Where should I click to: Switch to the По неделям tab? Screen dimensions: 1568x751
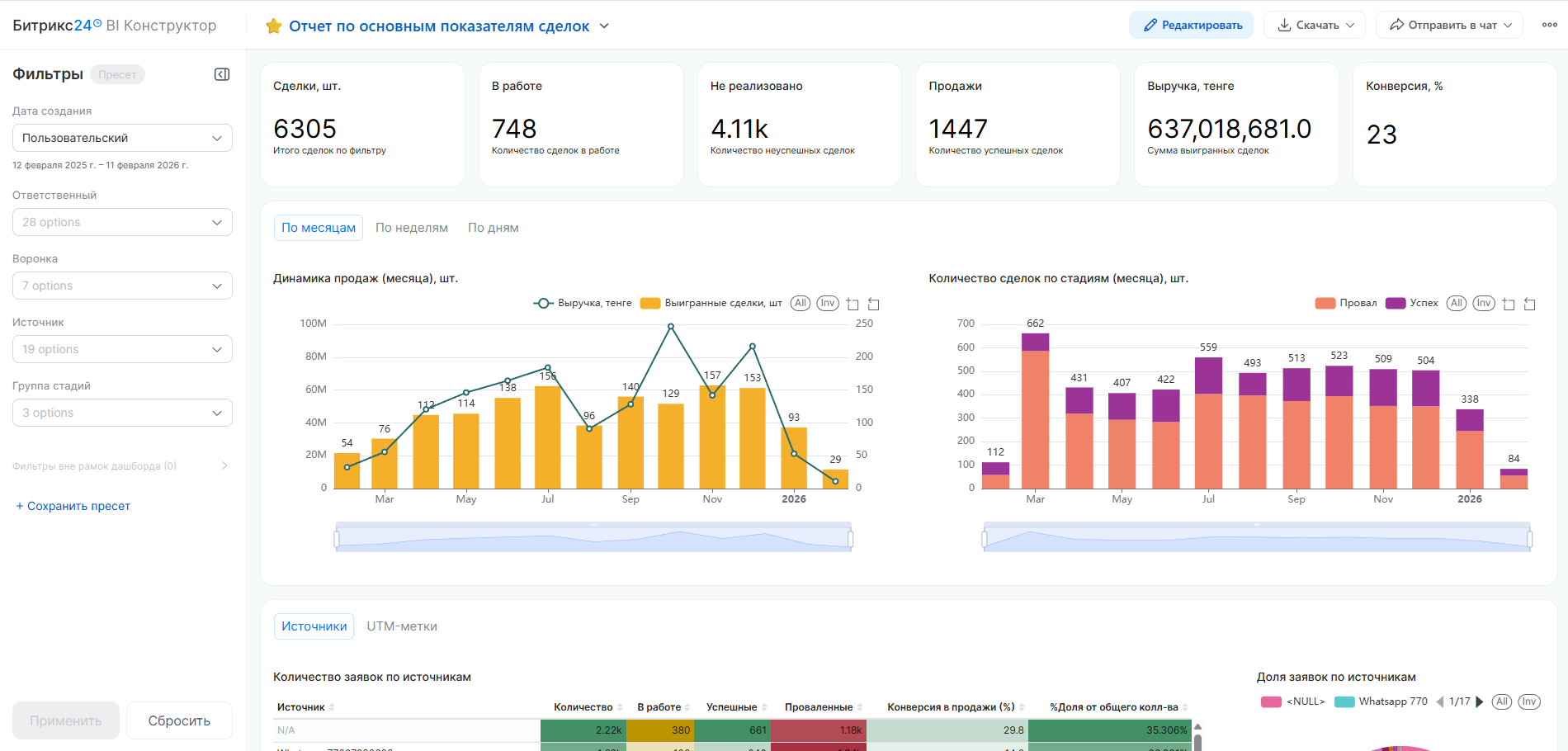pyautogui.click(x=412, y=228)
